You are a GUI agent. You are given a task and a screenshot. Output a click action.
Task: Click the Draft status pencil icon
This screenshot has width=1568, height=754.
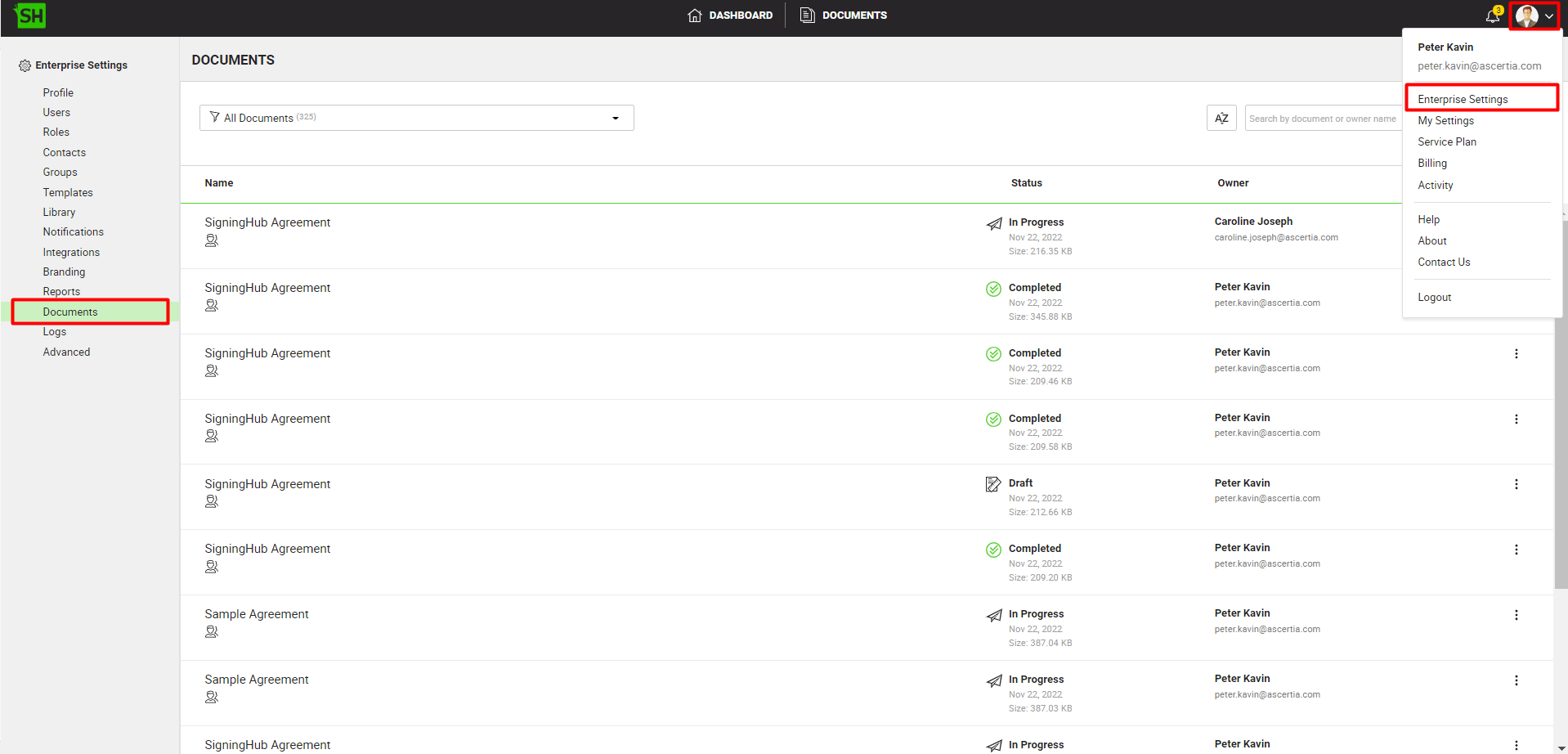993,484
